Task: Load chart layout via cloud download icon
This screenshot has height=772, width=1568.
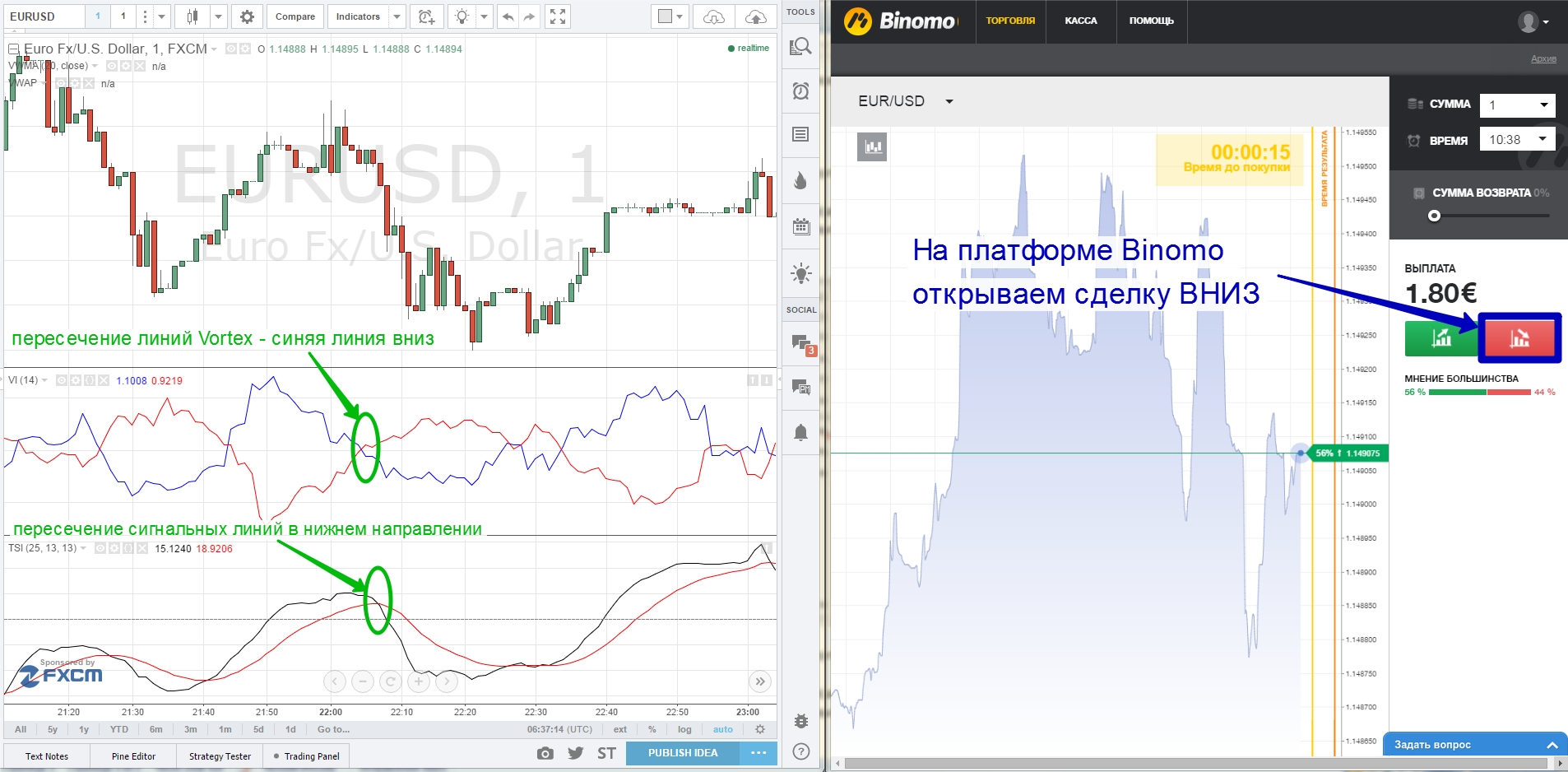Action: (714, 16)
